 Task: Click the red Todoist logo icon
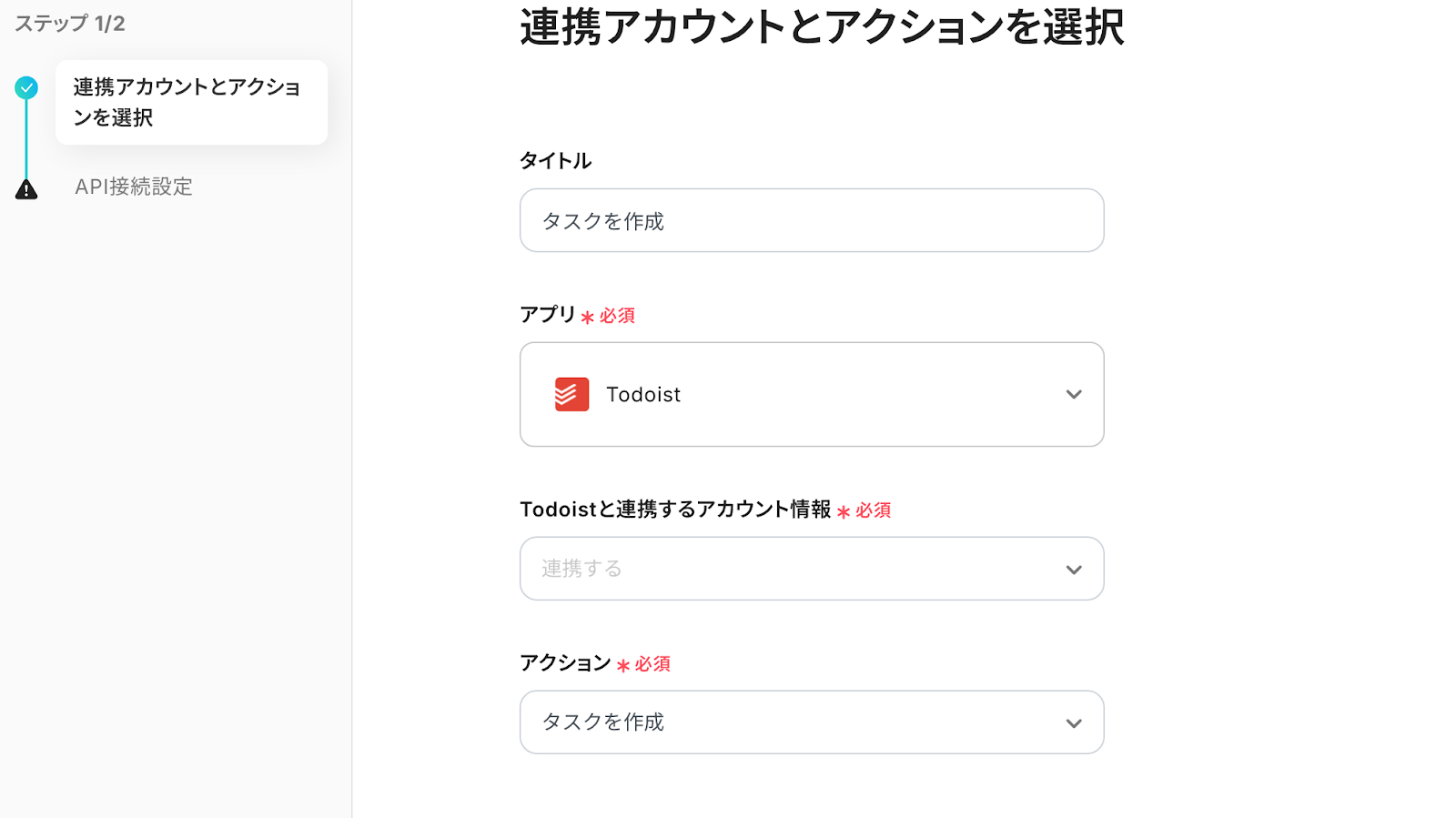click(x=571, y=395)
